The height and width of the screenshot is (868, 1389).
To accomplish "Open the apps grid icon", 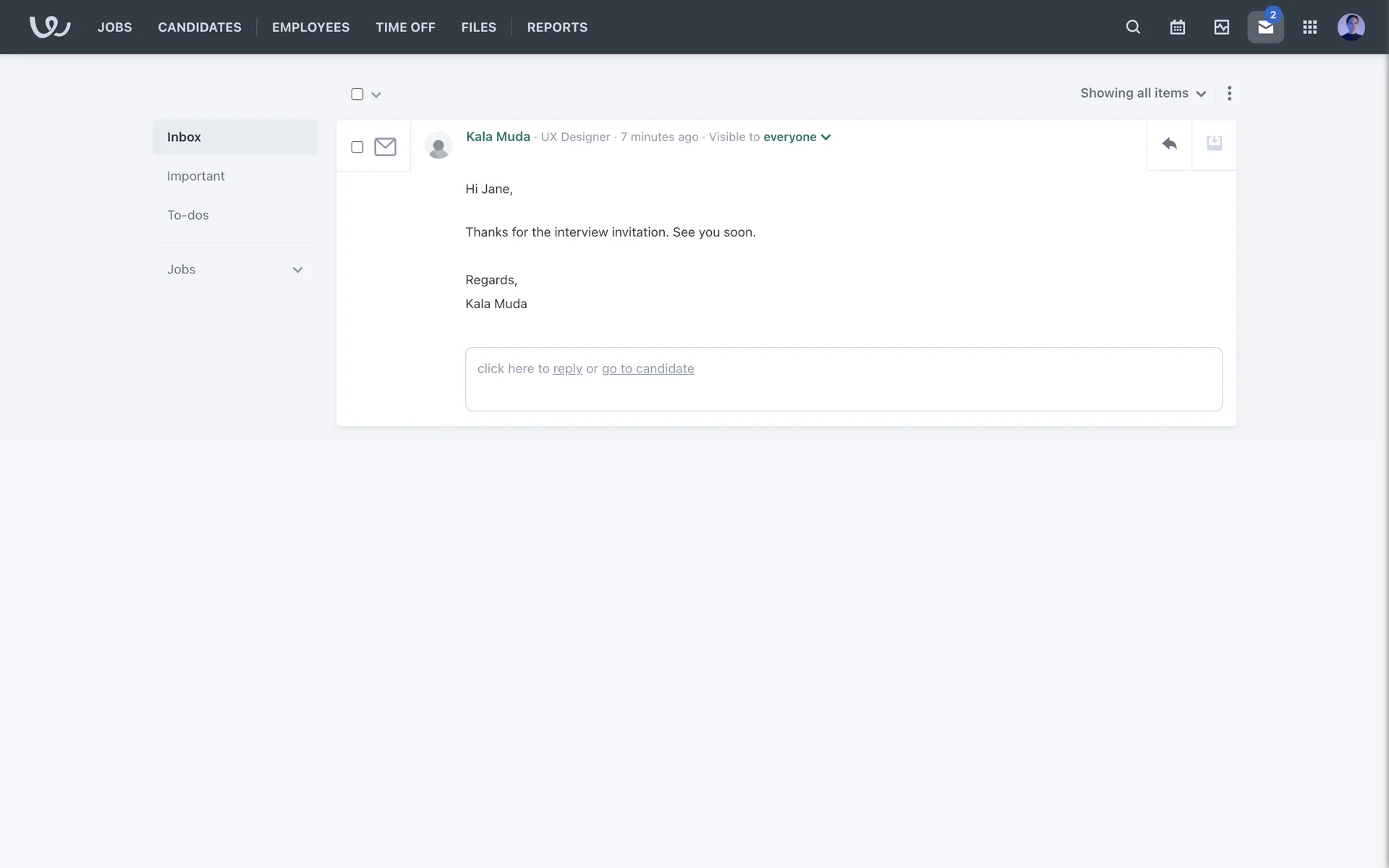I will (x=1309, y=27).
